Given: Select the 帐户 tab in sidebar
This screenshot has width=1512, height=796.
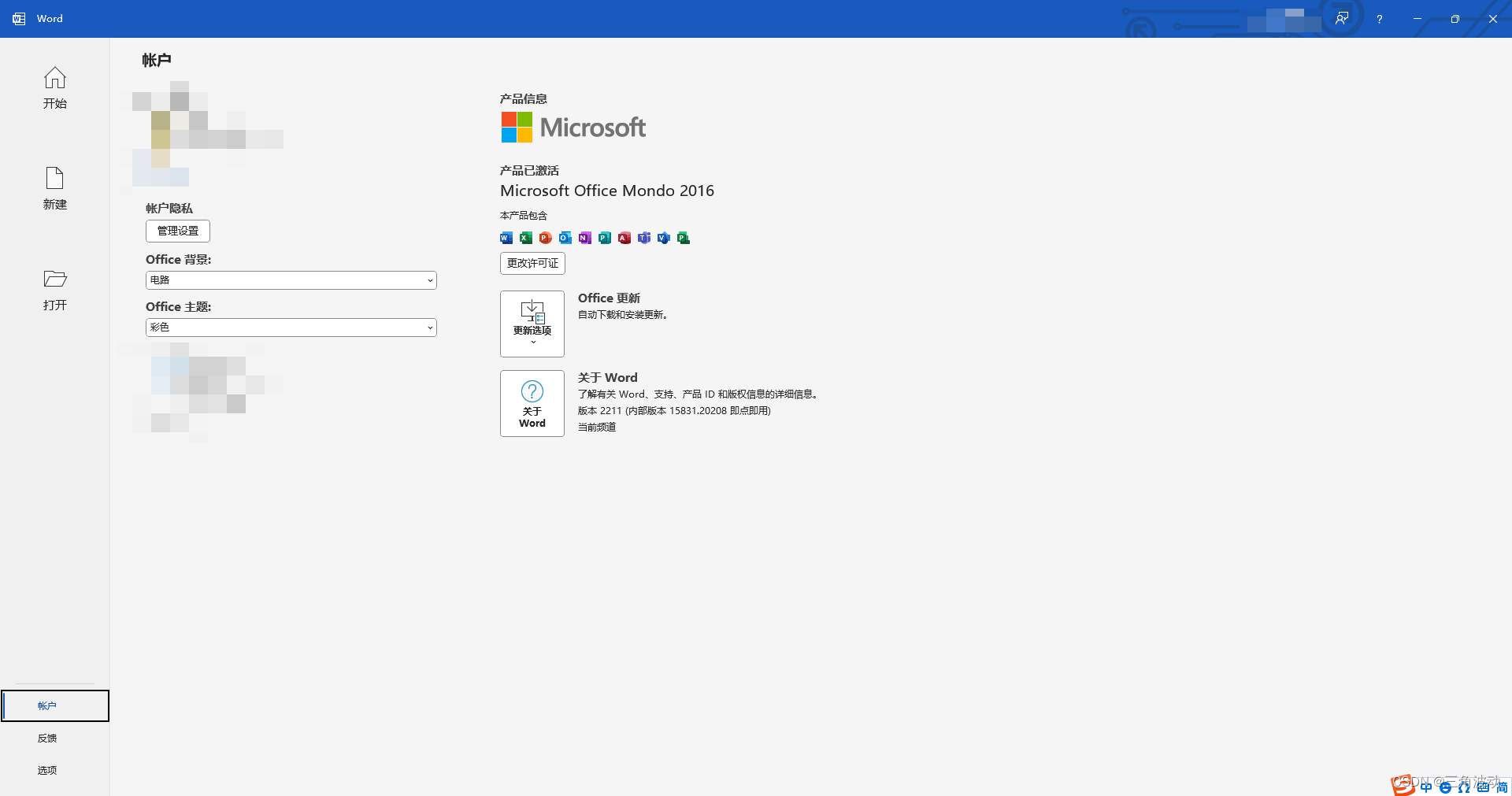Looking at the screenshot, I should (55, 705).
